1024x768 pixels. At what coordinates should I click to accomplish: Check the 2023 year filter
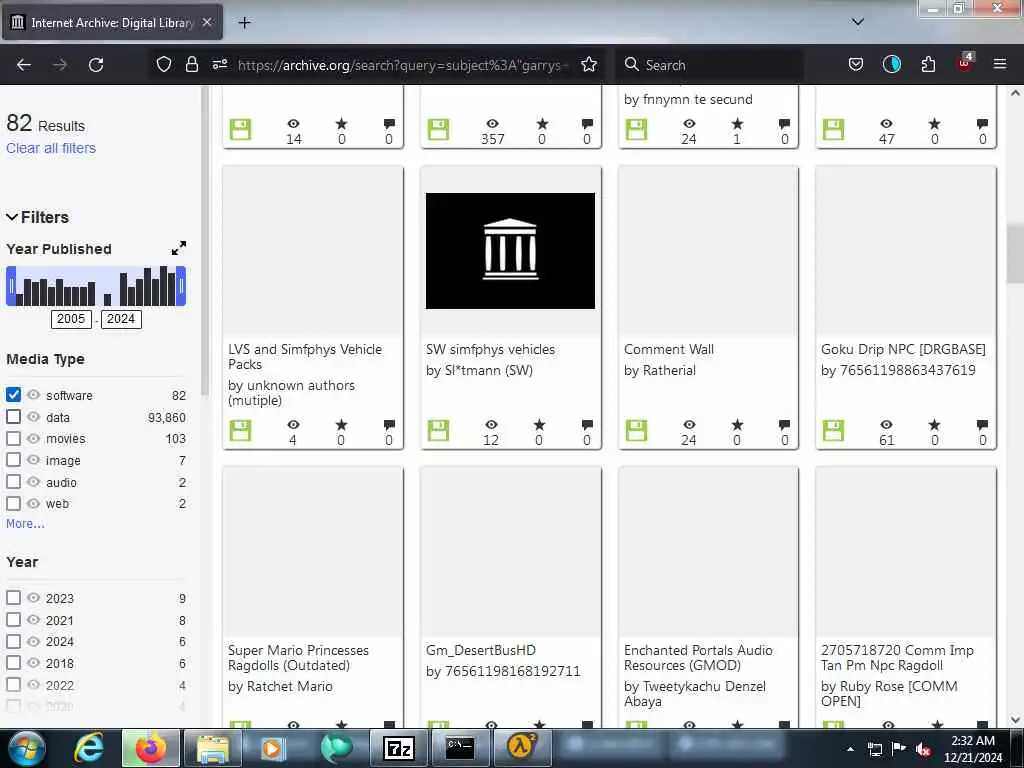13,598
